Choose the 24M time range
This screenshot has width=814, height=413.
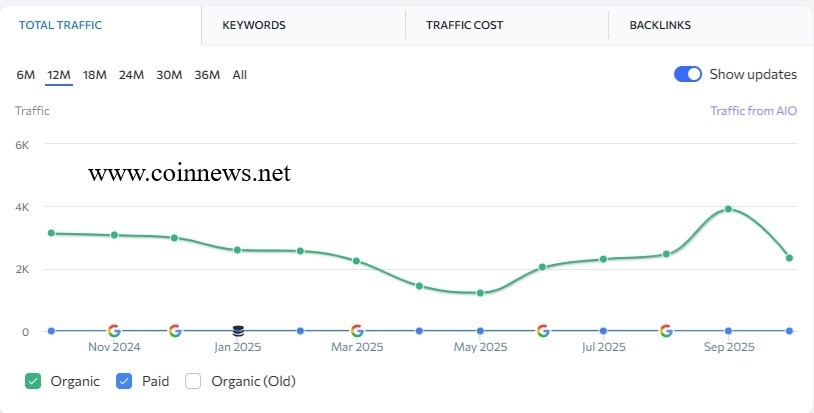131,75
